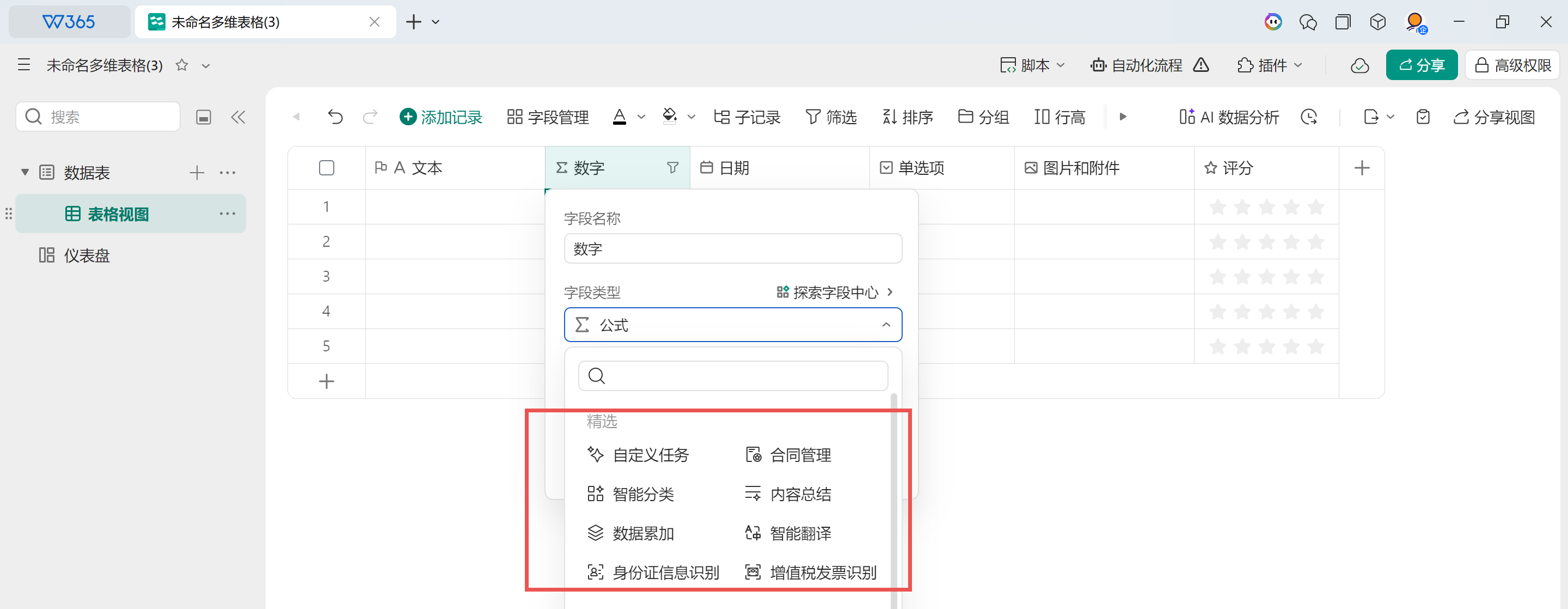Open the filter (筛选) tool
The image size is (1568, 609).
pyautogui.click(x=831, y=117)
